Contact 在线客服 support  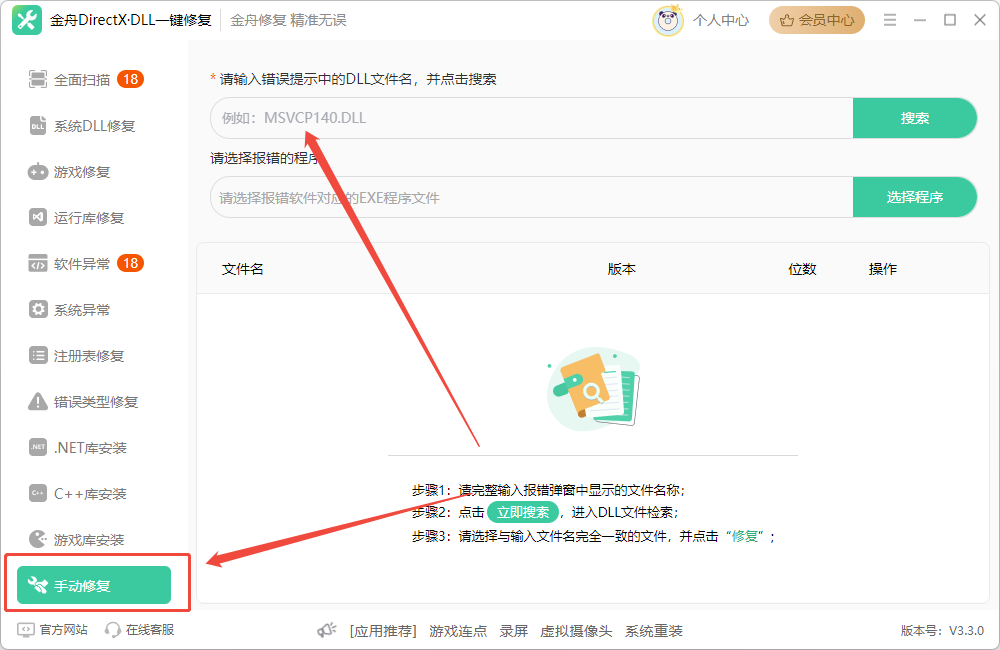150,630
